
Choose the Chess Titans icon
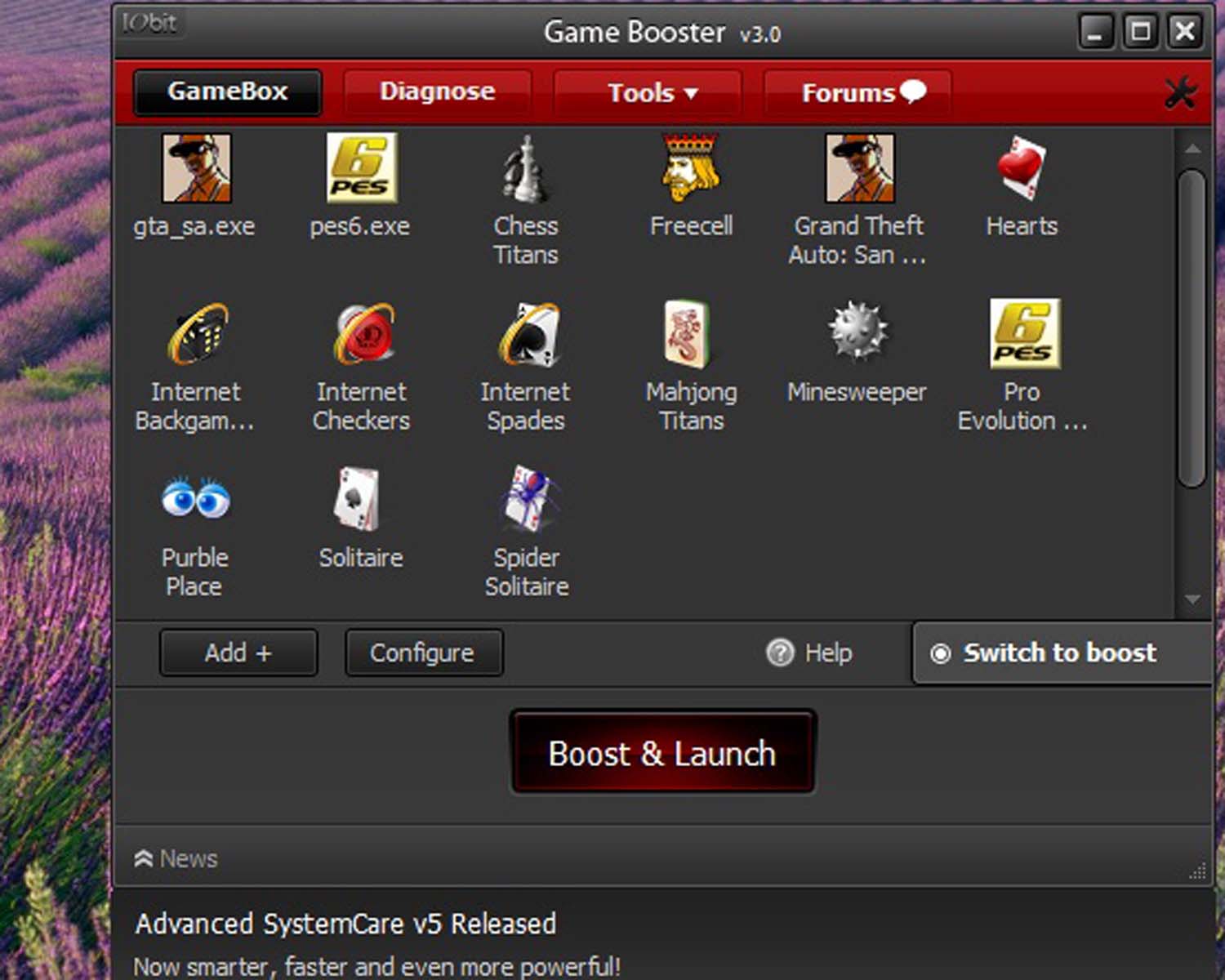(526, 168)
